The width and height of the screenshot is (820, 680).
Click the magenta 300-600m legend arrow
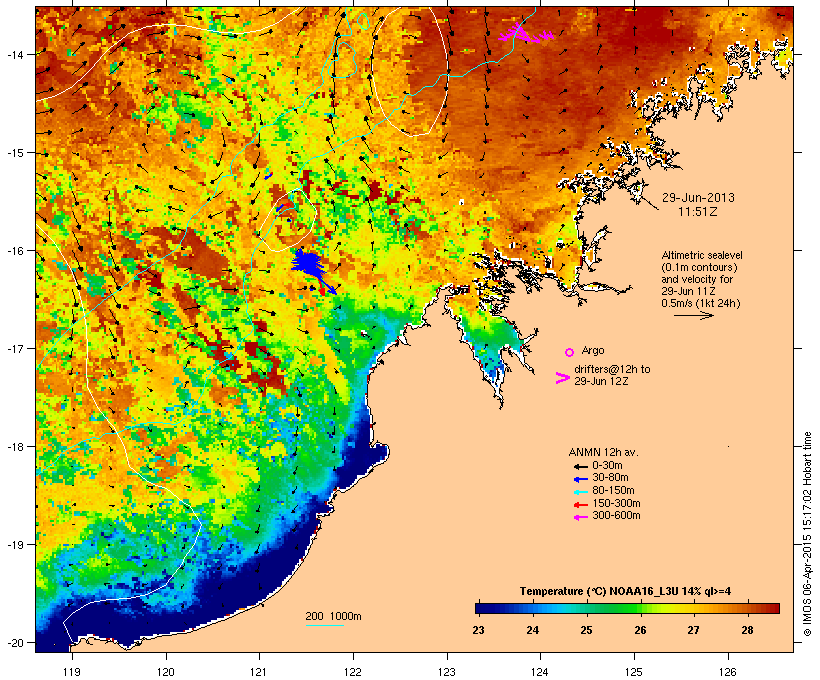click(x=580, y=517)
